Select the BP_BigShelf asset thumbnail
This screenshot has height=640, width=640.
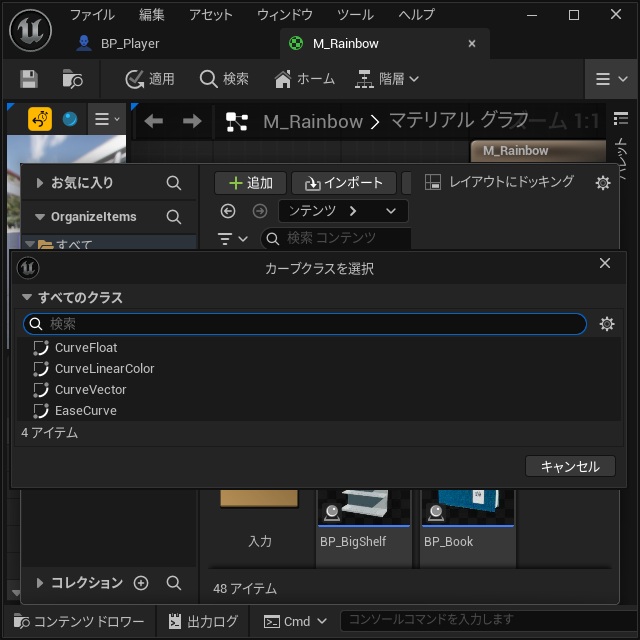pos(364,527)
